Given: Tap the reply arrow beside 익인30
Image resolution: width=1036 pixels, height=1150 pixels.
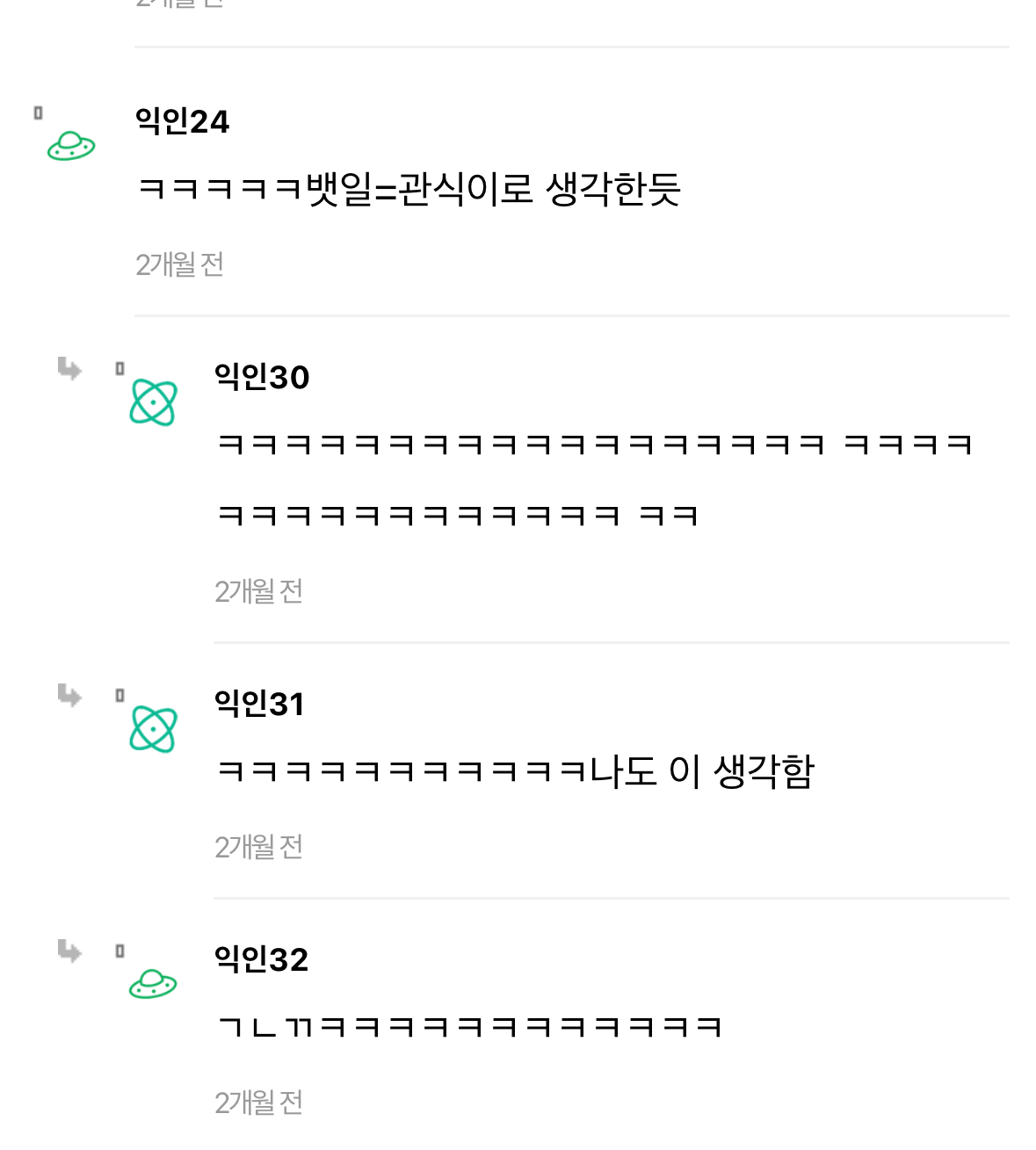Looking at the screenshot, I should tap(69, 368).
